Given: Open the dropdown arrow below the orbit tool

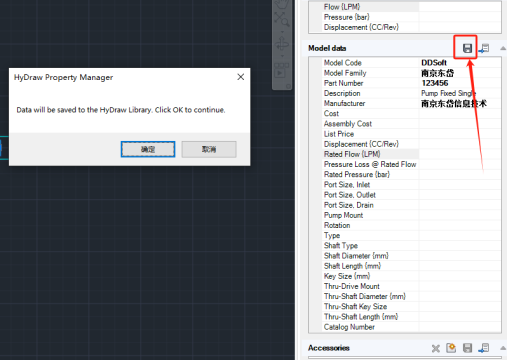Looking at the screenshot, I should 282,56.
